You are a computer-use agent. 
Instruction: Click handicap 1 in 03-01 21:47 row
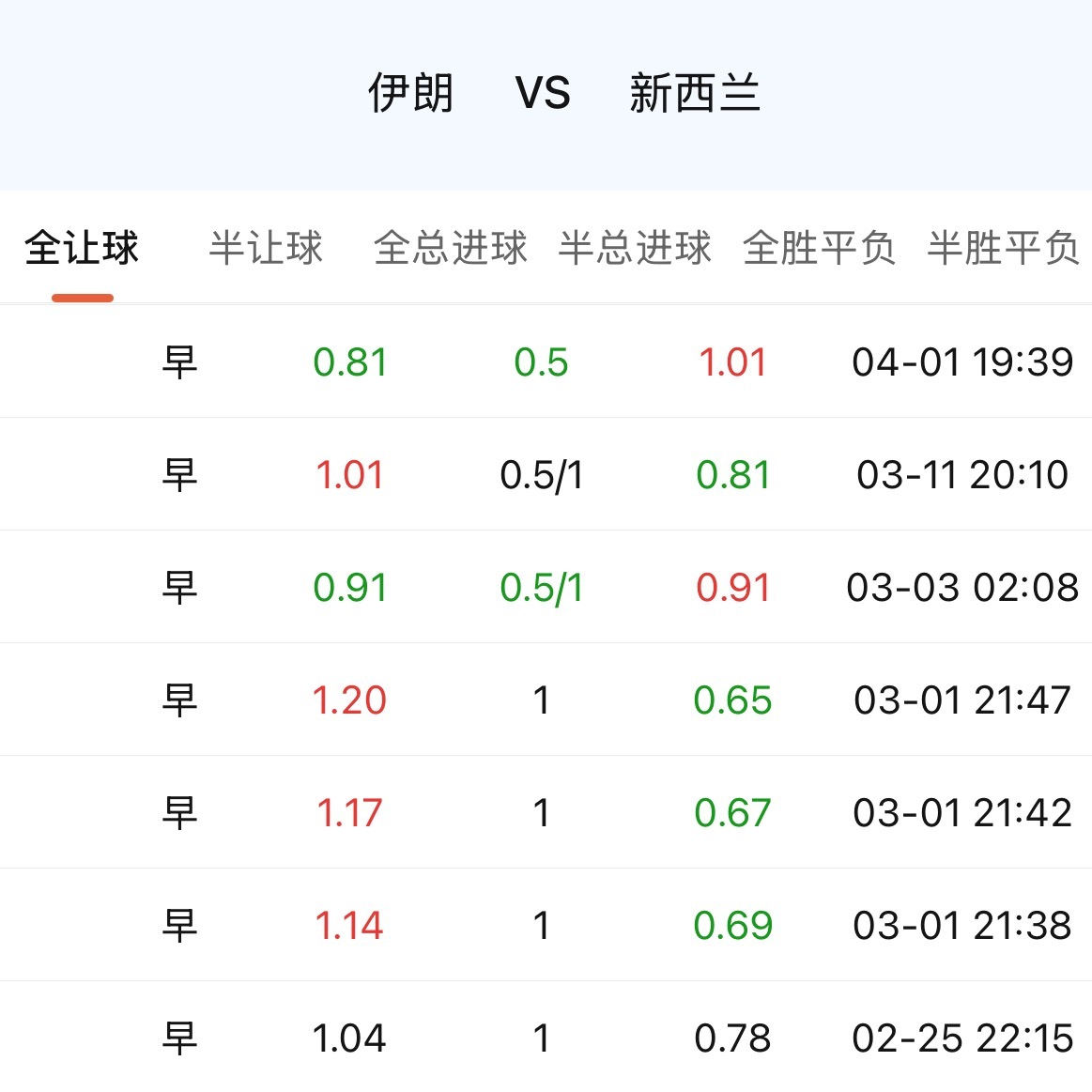click(541, 700)
